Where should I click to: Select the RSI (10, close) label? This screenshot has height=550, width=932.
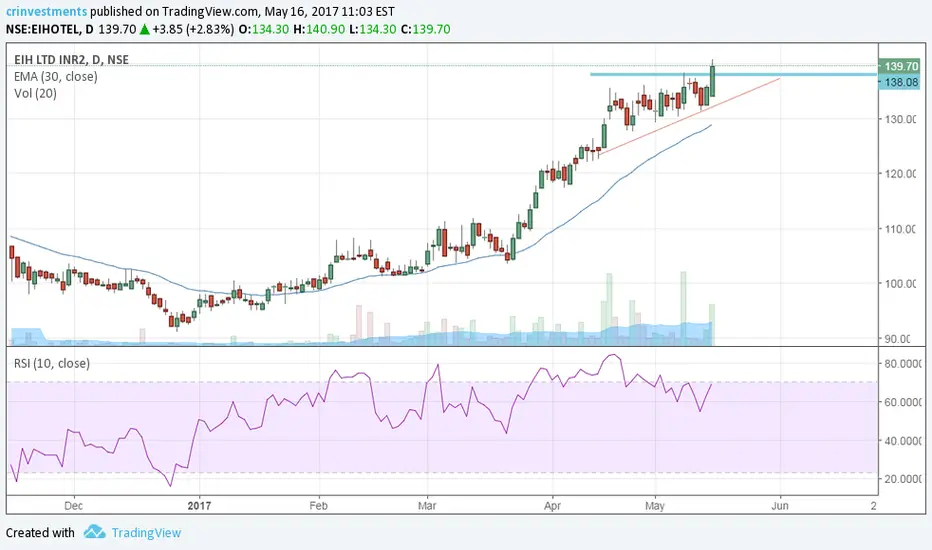(52, 363)
